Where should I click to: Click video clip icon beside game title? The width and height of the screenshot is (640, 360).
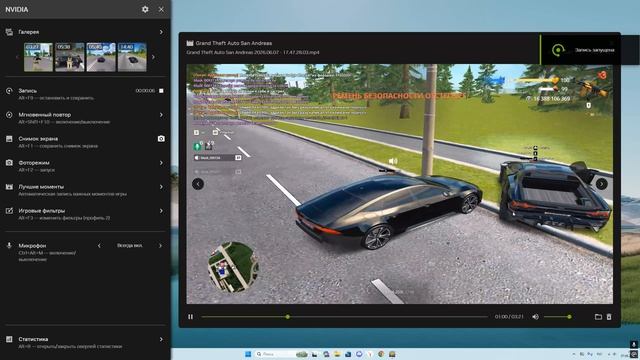[190, 43]
